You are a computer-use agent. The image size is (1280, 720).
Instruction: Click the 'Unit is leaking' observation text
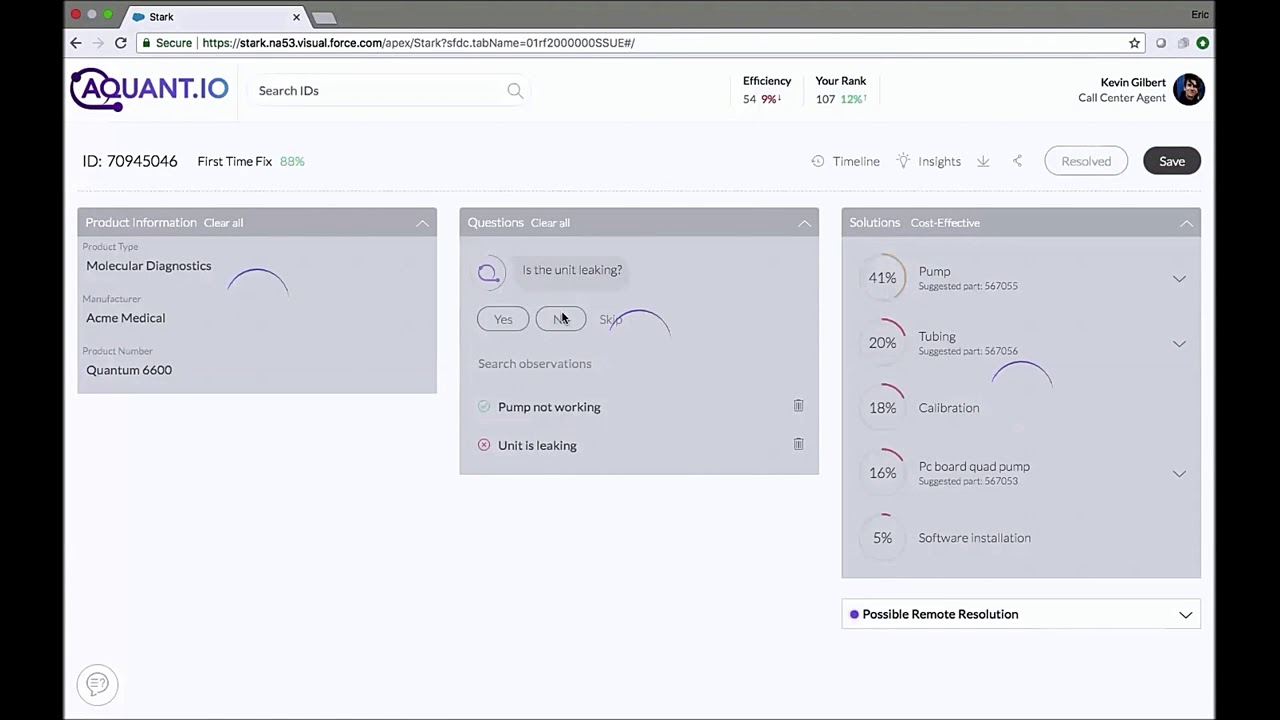(537, 446)
